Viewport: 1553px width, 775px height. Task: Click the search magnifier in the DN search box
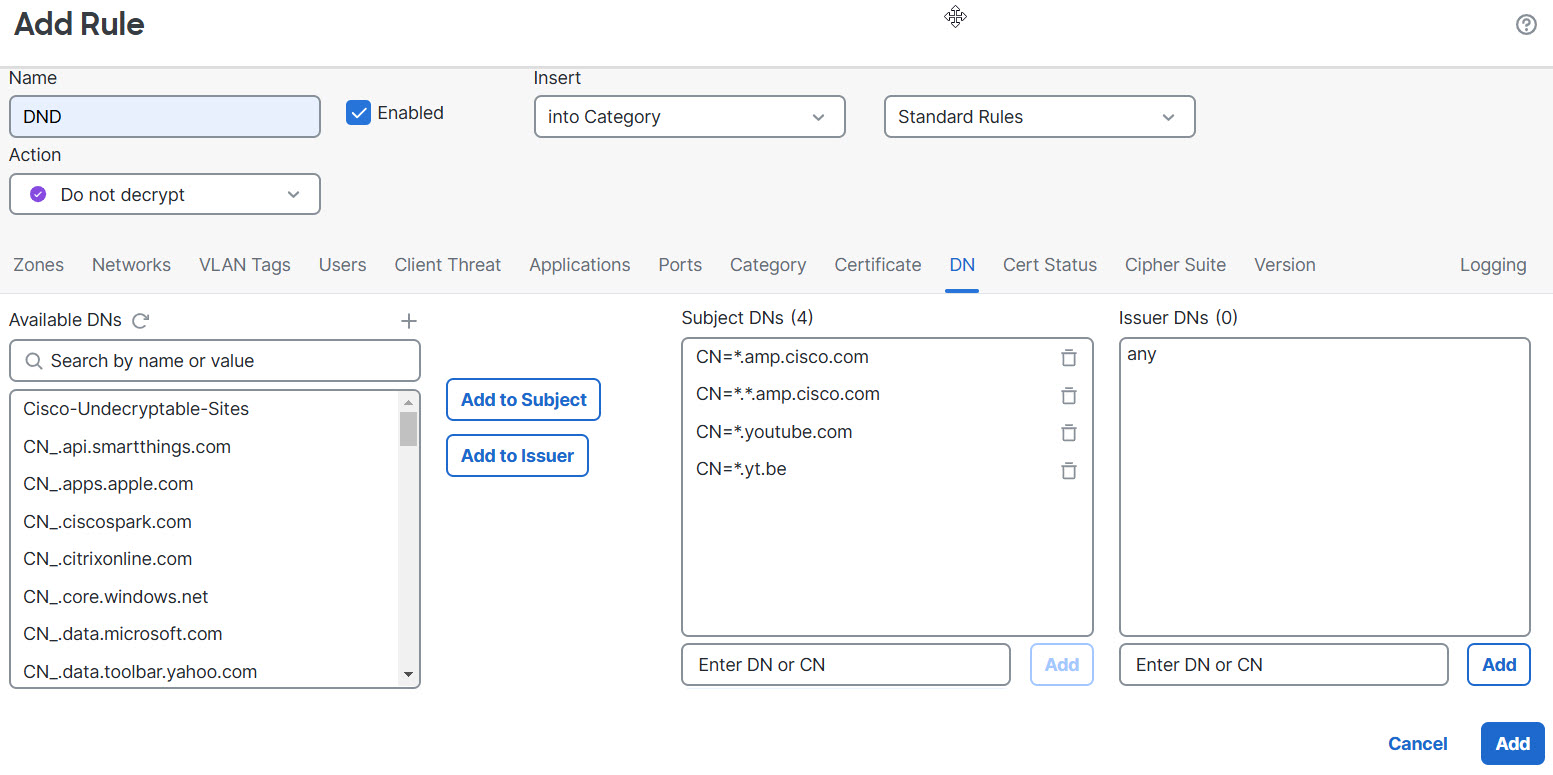(34, 360)
